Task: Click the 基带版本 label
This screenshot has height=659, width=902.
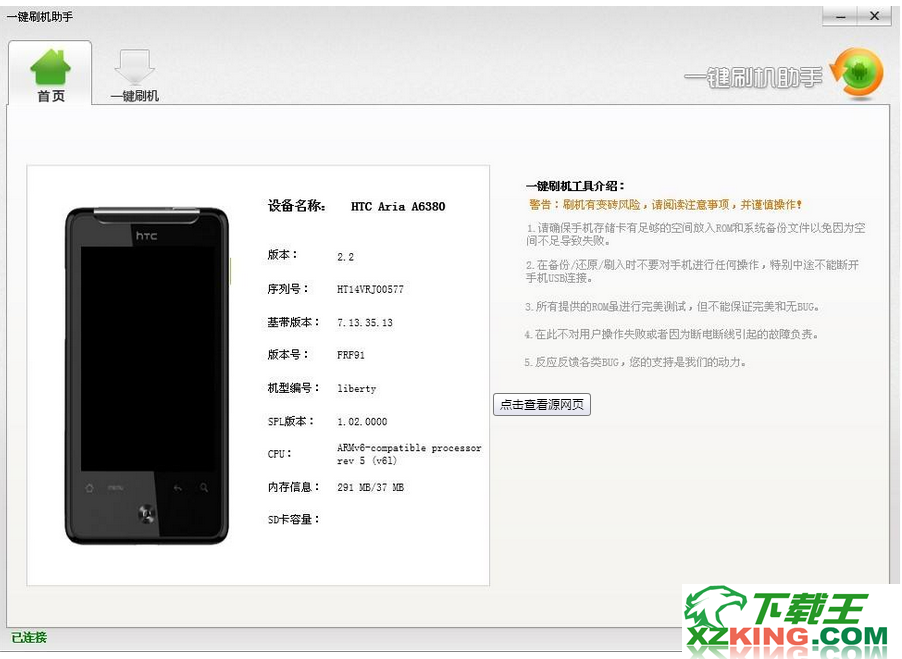Action: (x=293, y=322)
